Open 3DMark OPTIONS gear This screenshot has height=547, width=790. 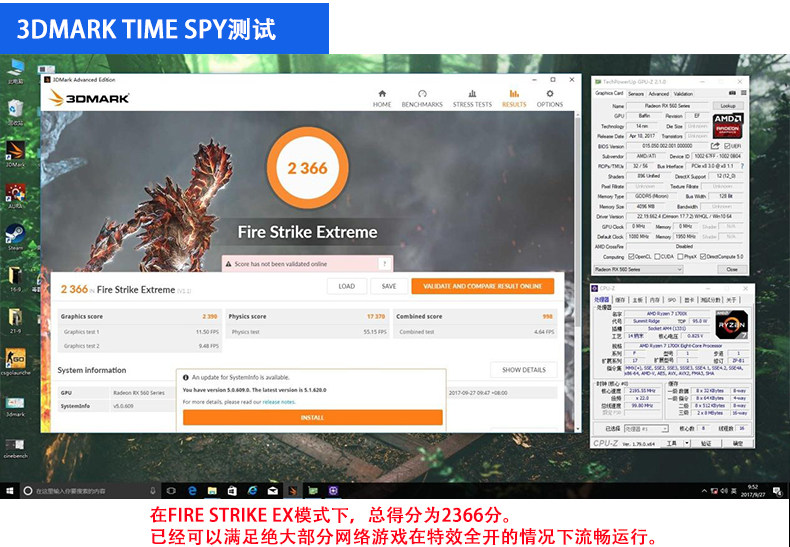549,98
